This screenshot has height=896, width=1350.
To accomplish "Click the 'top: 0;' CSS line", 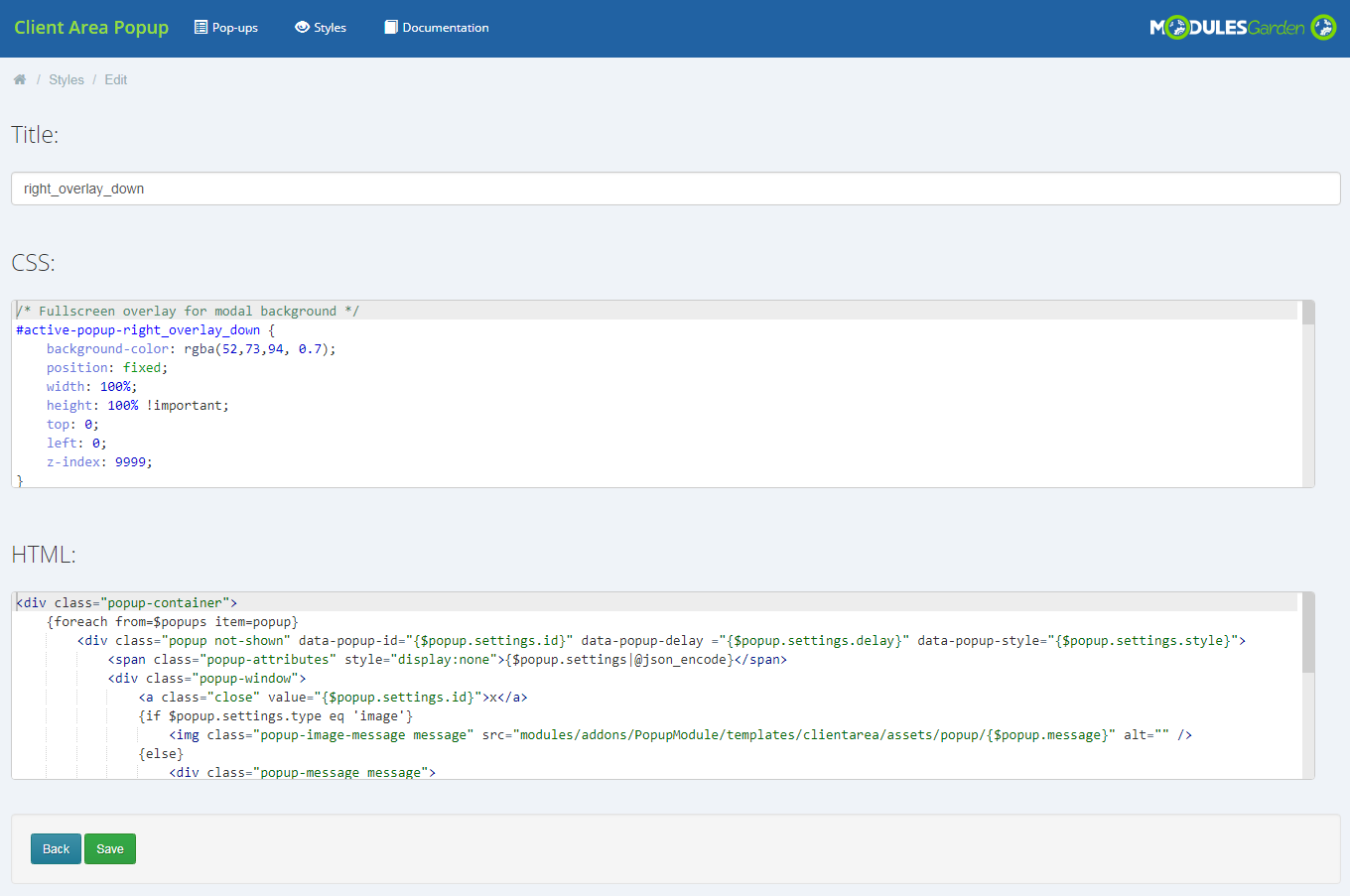I will (72, 424).
